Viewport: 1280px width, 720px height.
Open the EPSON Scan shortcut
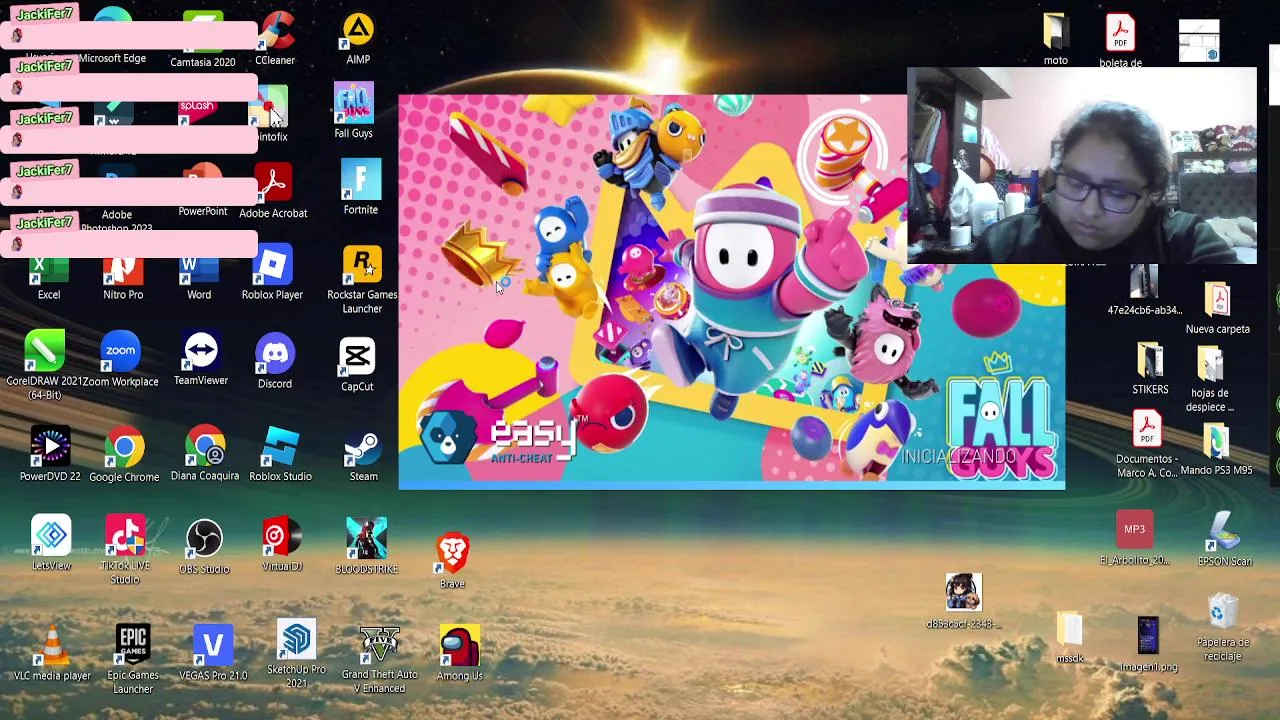[1225, 539]
